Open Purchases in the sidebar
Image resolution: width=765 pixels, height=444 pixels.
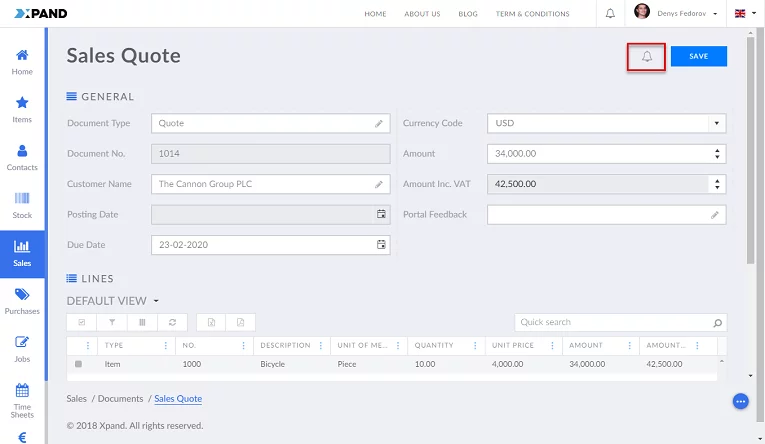point(22,300)
